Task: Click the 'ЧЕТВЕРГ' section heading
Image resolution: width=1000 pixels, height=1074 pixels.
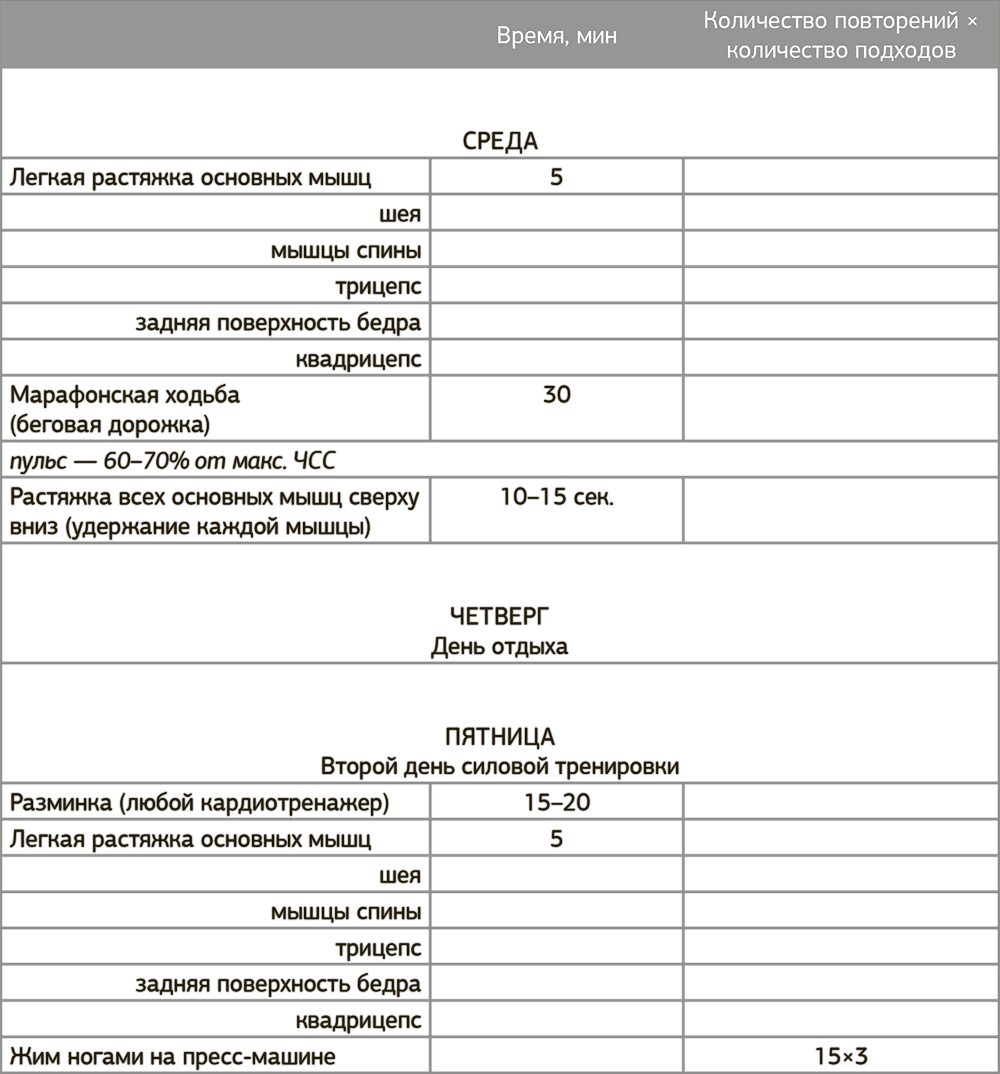Action: point(500,616)
